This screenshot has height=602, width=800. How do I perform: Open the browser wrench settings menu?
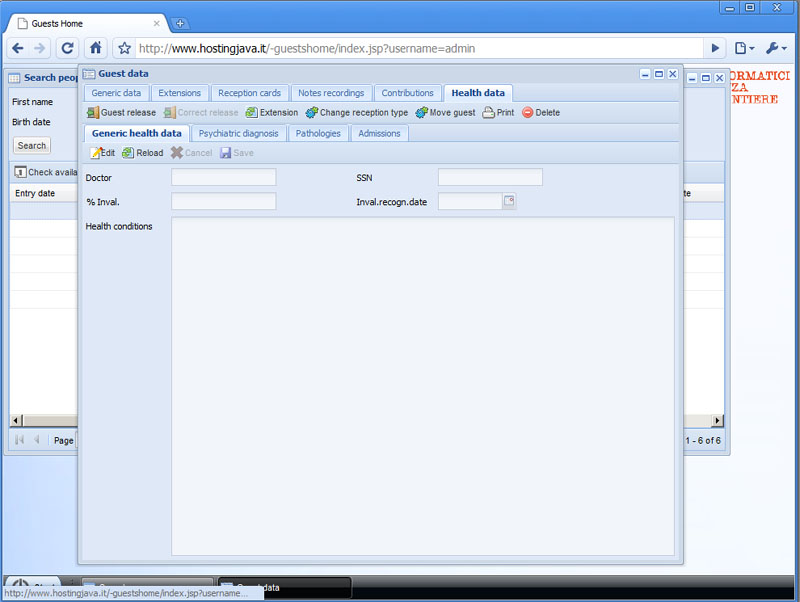click(x=776, y=48)
